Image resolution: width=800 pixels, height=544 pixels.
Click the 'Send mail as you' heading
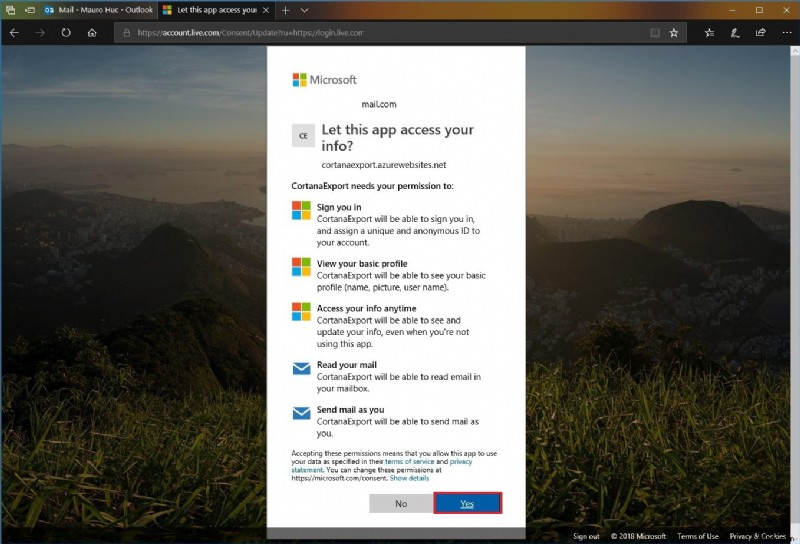pyautogui.click(x=350, y=410)
